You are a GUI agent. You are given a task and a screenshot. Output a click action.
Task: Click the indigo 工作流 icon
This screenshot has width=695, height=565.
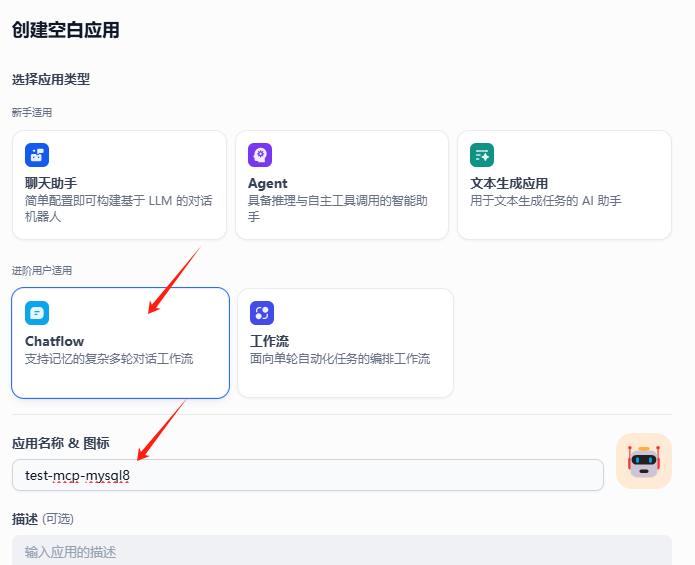262,313
